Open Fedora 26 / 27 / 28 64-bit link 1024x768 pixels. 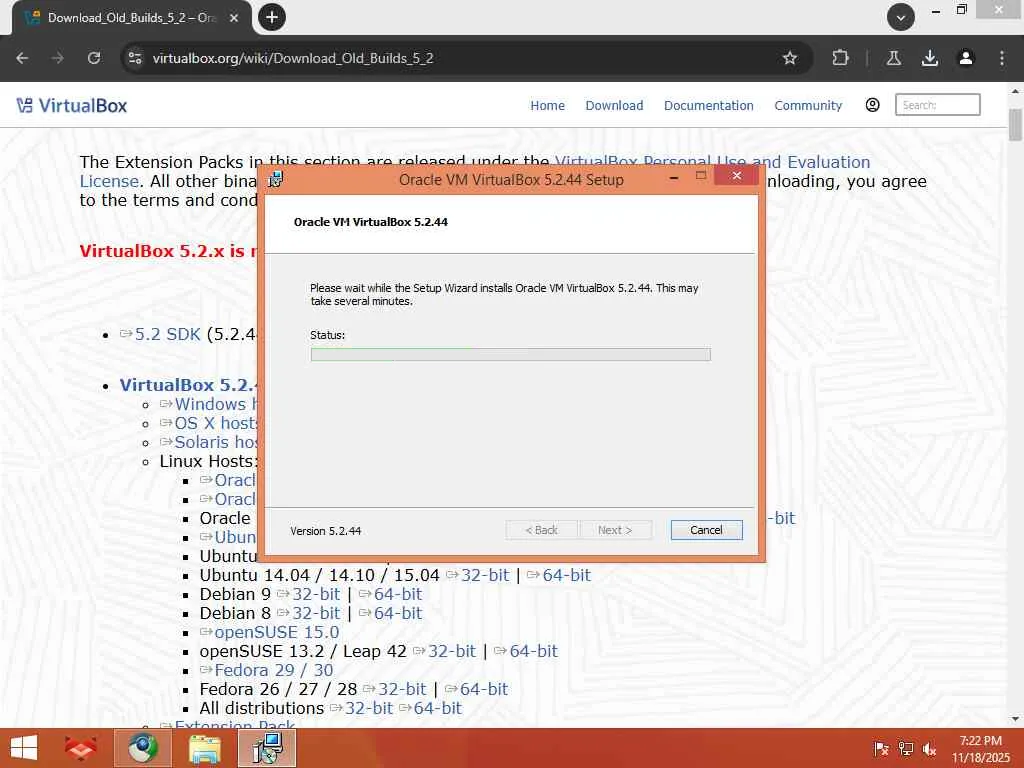(483, 689)
